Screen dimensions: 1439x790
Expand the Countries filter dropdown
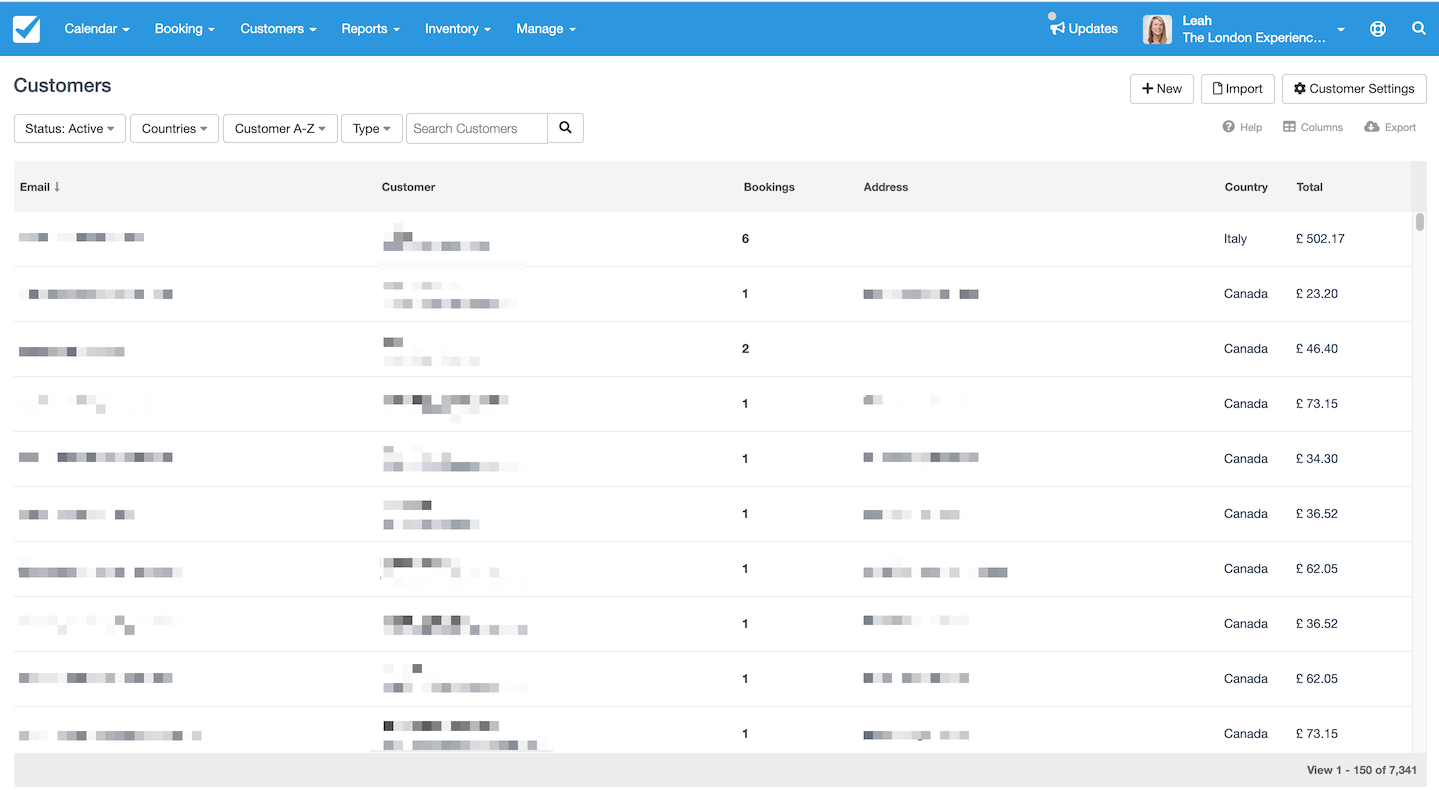click(x=175, y=128)
